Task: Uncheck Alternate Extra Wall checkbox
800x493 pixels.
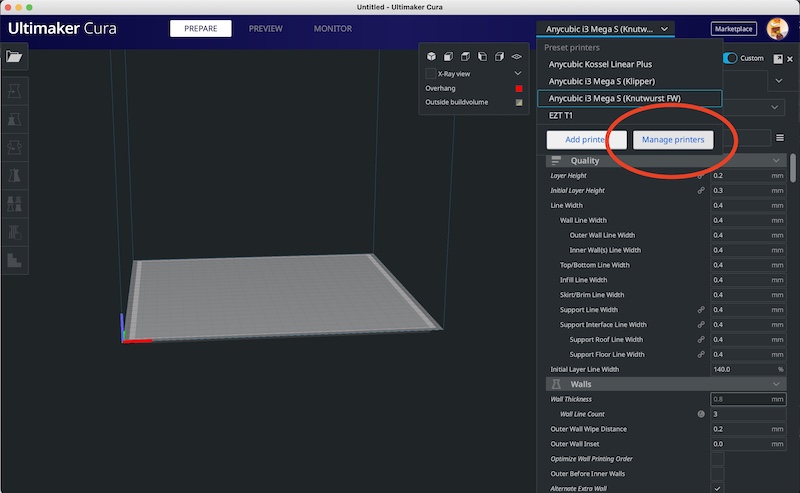Action: [717, 488]
